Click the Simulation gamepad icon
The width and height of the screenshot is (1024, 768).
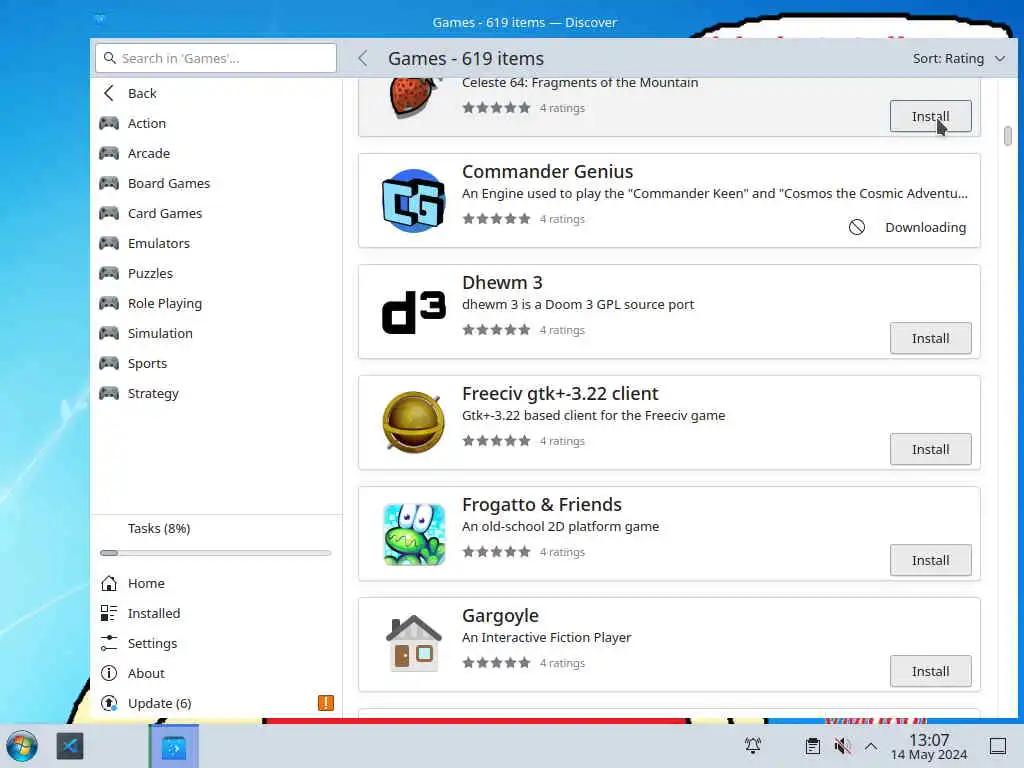click(109, 334)
